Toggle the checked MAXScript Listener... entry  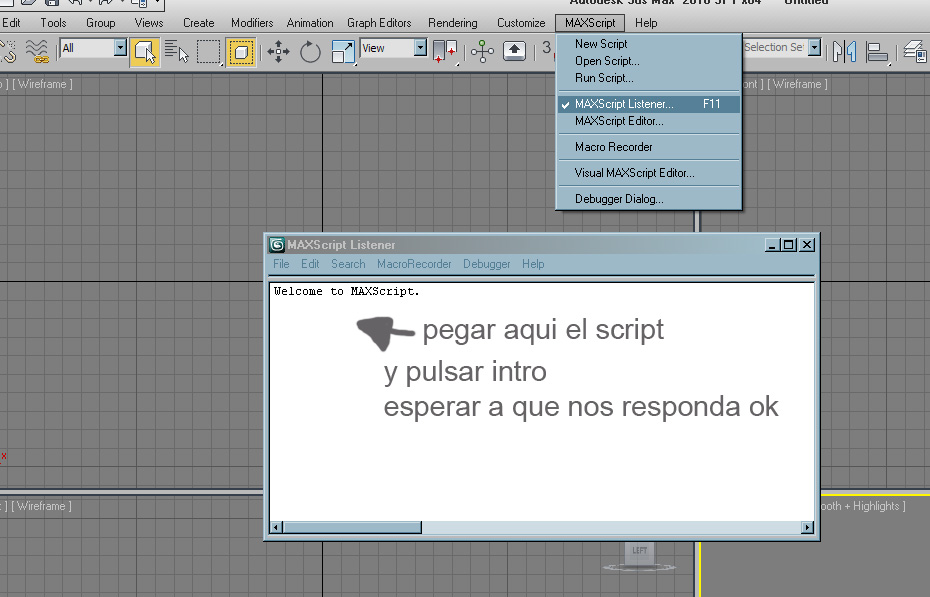649,104
